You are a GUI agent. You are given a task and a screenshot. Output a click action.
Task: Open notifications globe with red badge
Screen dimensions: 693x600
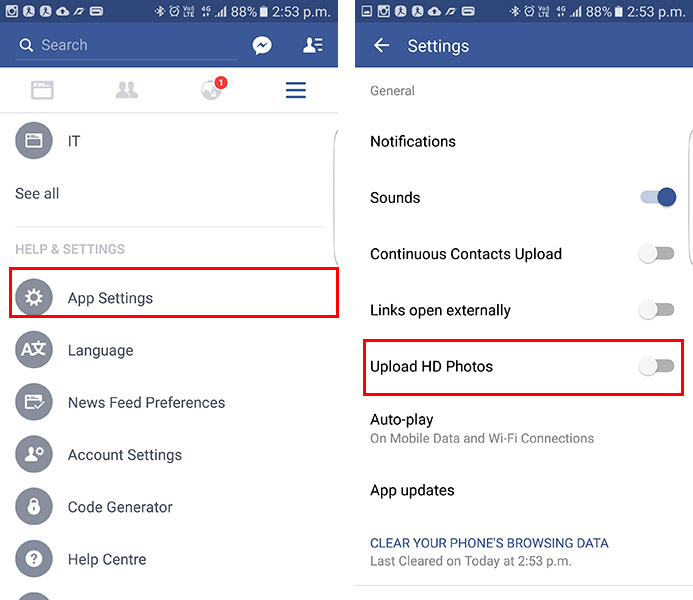[x=213, y=89]
